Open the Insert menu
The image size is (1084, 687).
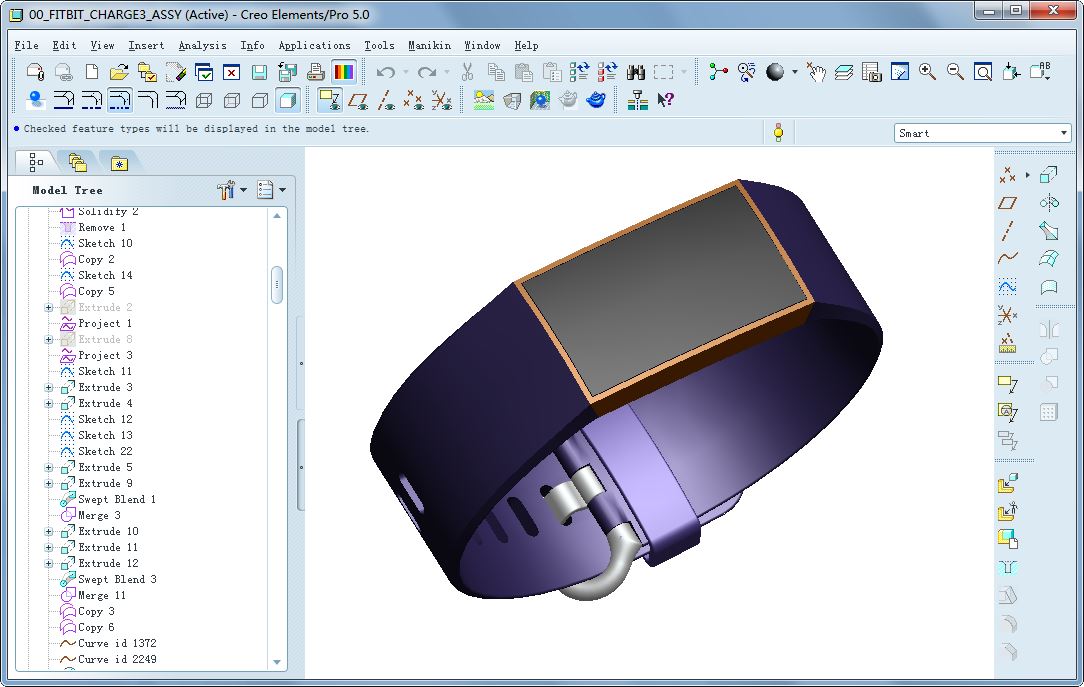(147, 46)
